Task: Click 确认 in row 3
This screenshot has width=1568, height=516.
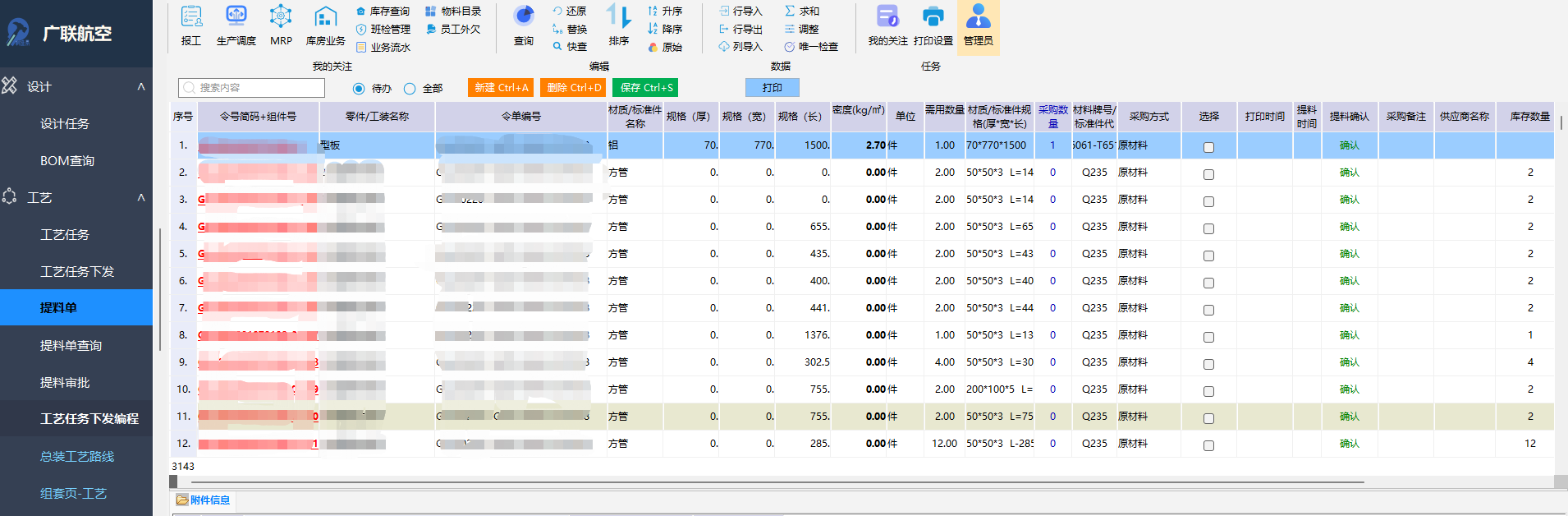Action: tap(1349, 200)
